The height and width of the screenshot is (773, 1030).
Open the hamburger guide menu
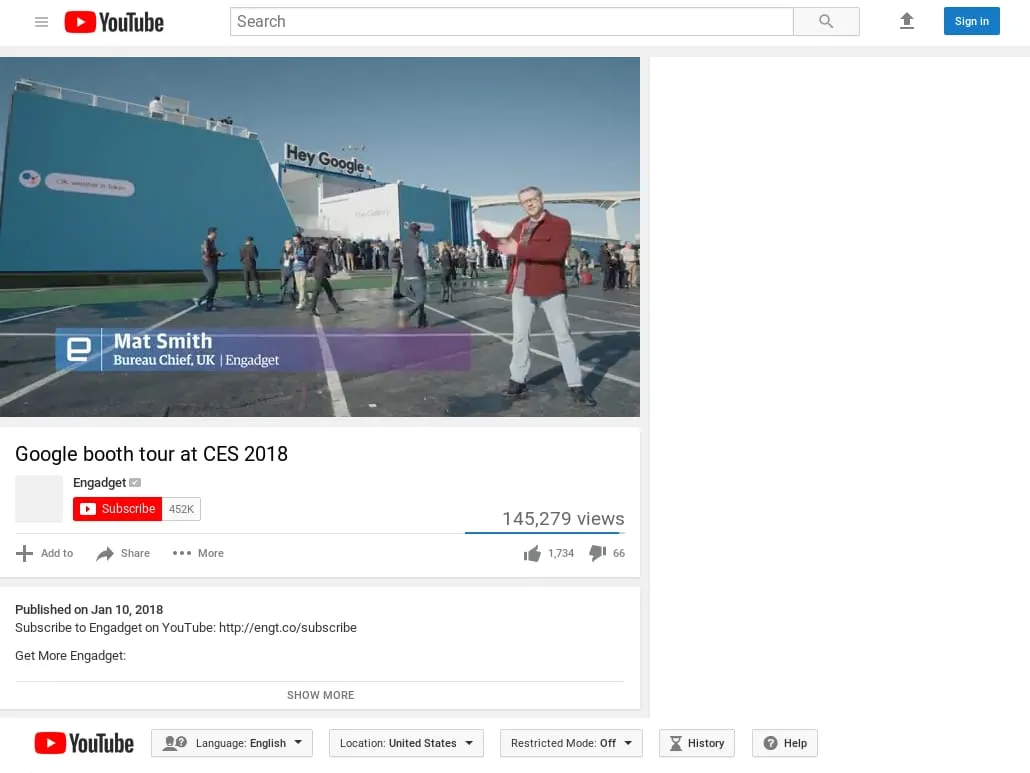pyautogui.click(x=41, y=22)
